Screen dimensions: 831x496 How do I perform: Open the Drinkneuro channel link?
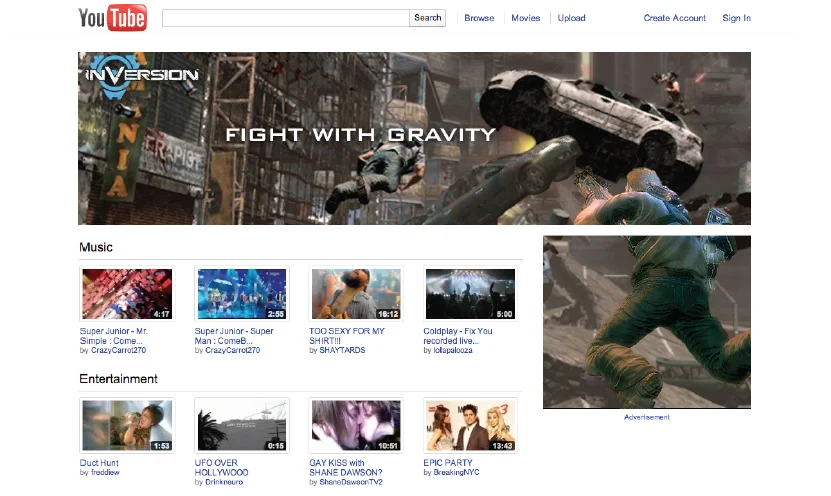pyautogui.click(x=224, y=482)
